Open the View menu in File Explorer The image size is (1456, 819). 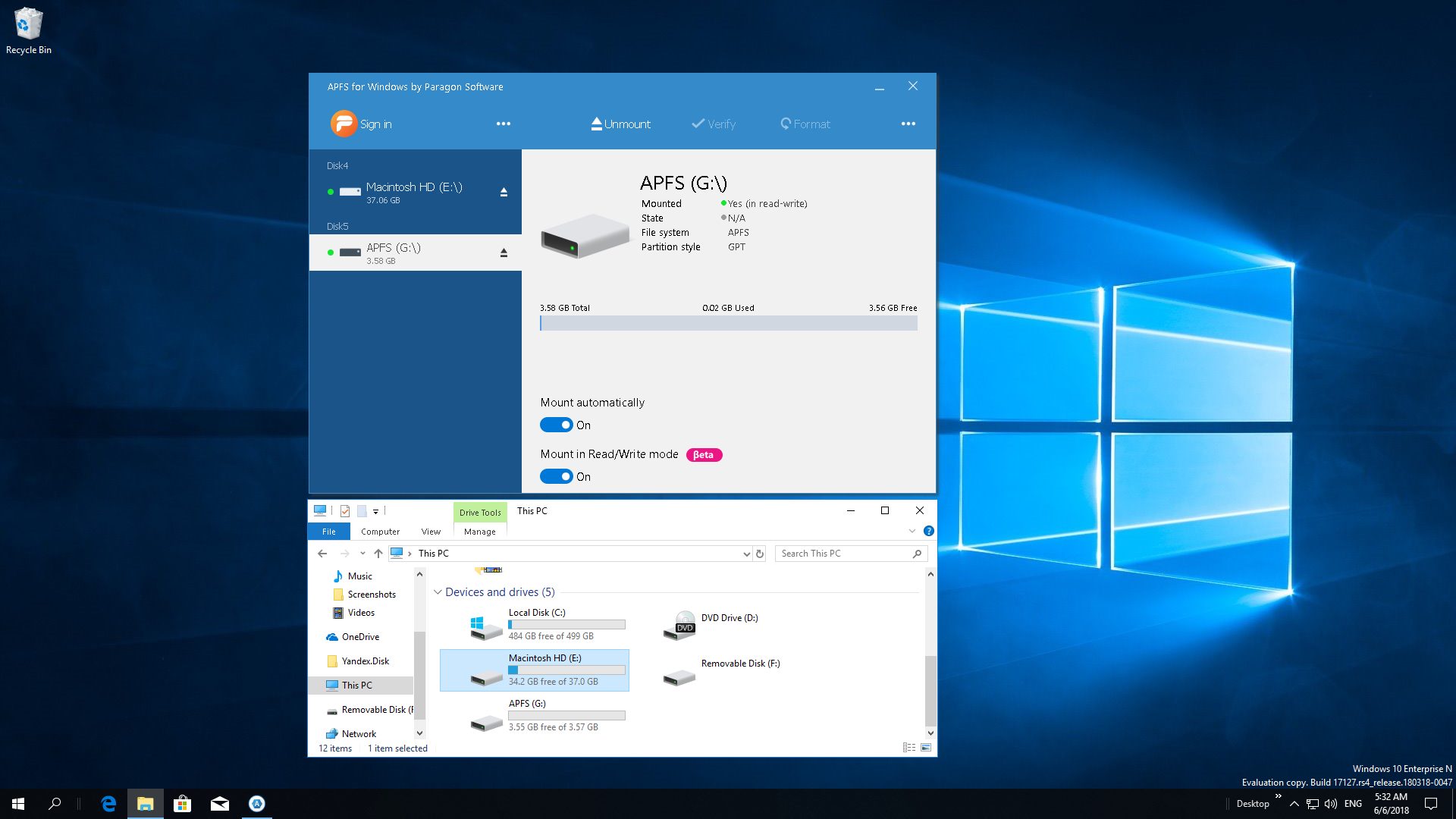429,531
